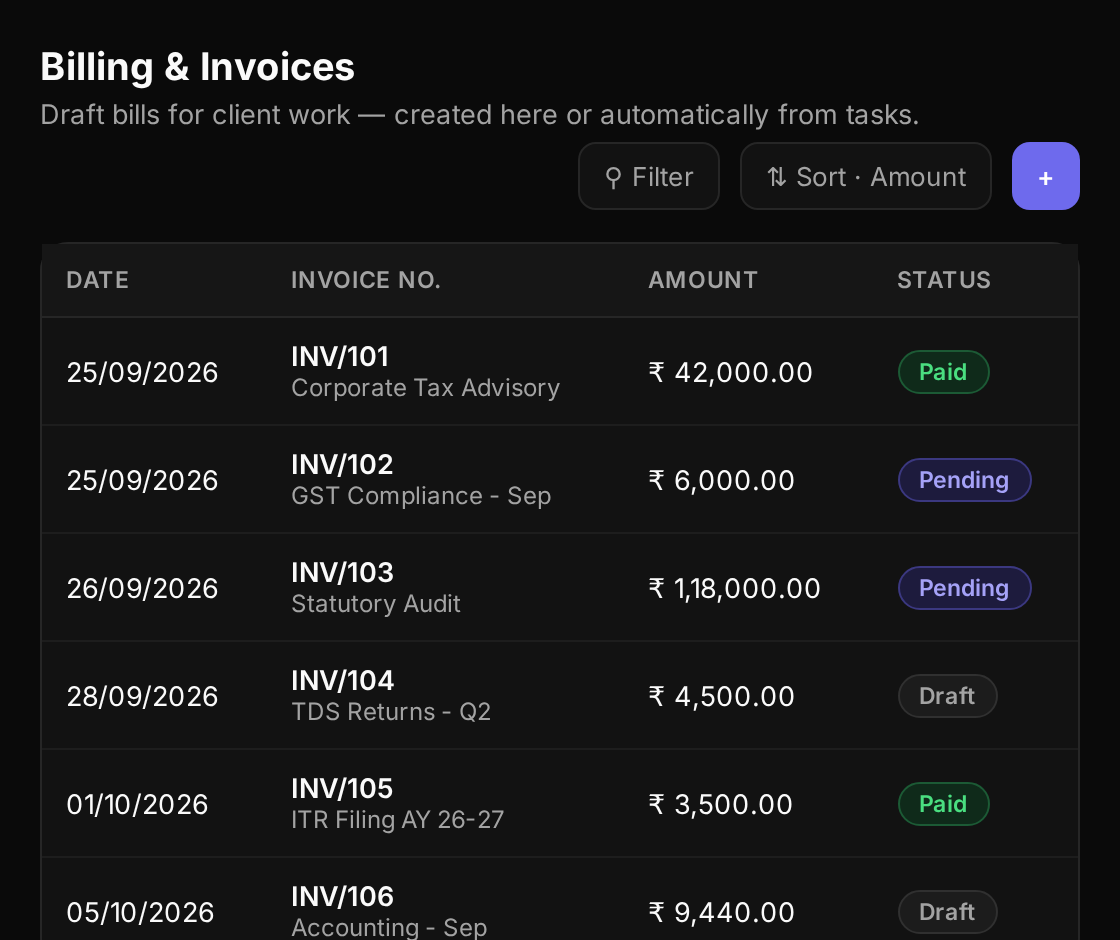Open invoice INV/104
Image resolution: width=1120 pixels, height=940 pixels.
click(342, 680)
